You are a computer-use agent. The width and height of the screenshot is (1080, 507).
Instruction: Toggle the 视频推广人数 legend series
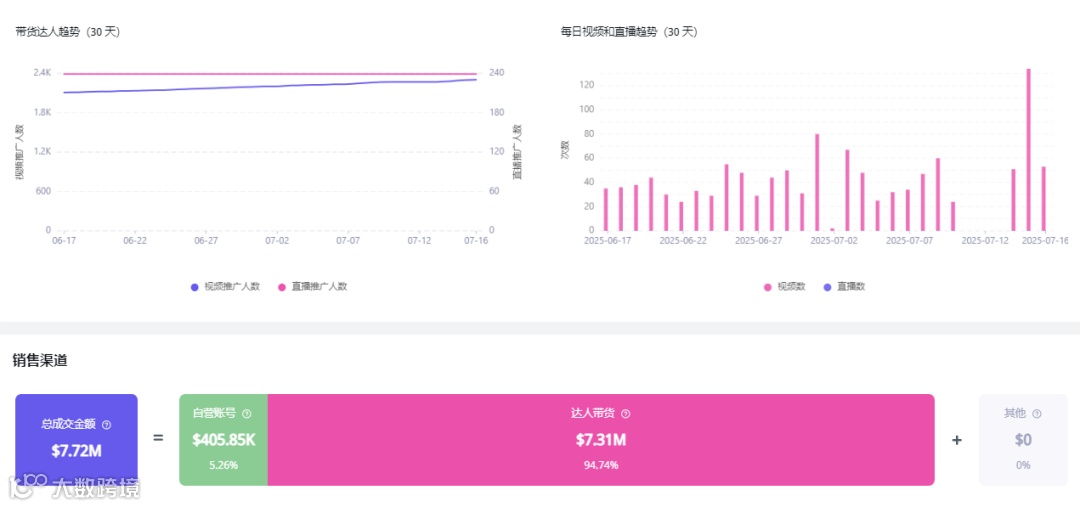[x=225, y=287]
